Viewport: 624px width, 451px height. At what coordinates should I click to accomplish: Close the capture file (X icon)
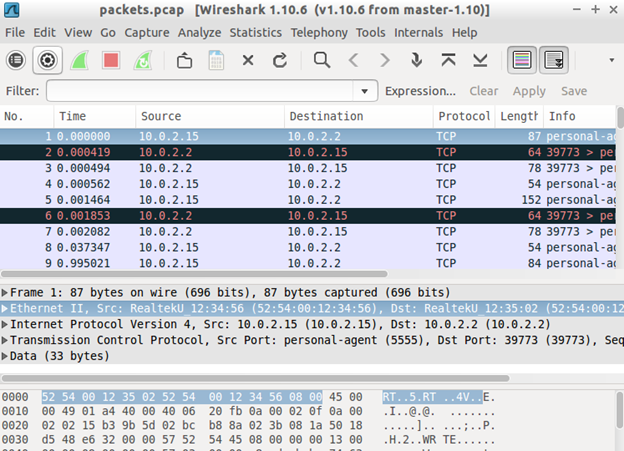pyautogui.click(x=248, y=60)
